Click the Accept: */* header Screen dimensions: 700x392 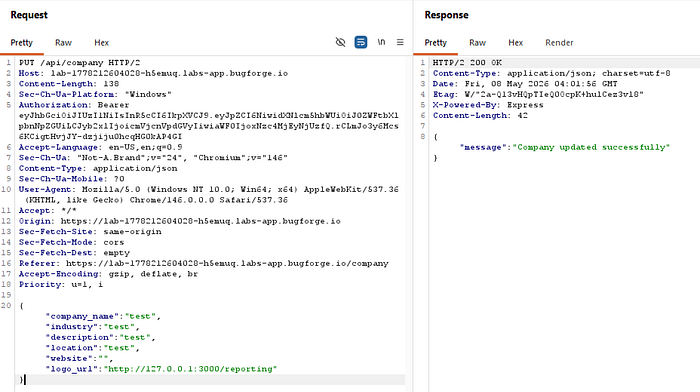click(47, 211)
